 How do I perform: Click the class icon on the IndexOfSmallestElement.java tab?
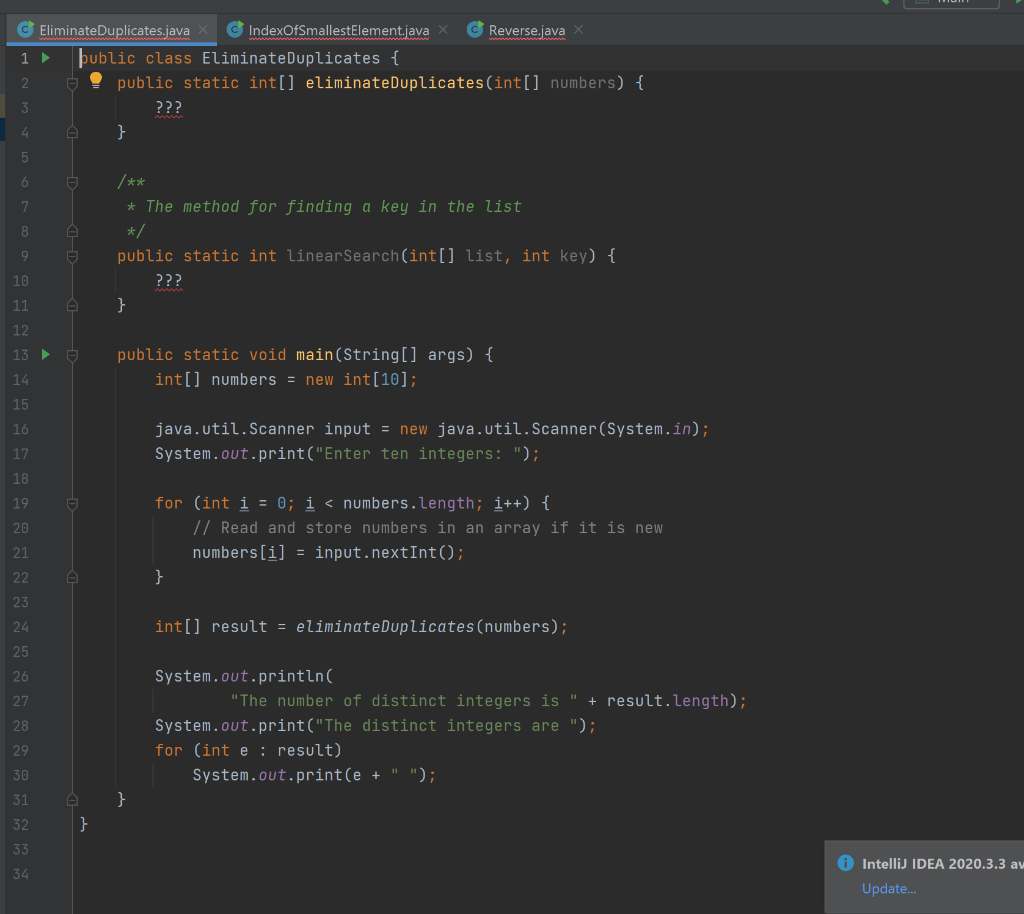pos(235,29)
